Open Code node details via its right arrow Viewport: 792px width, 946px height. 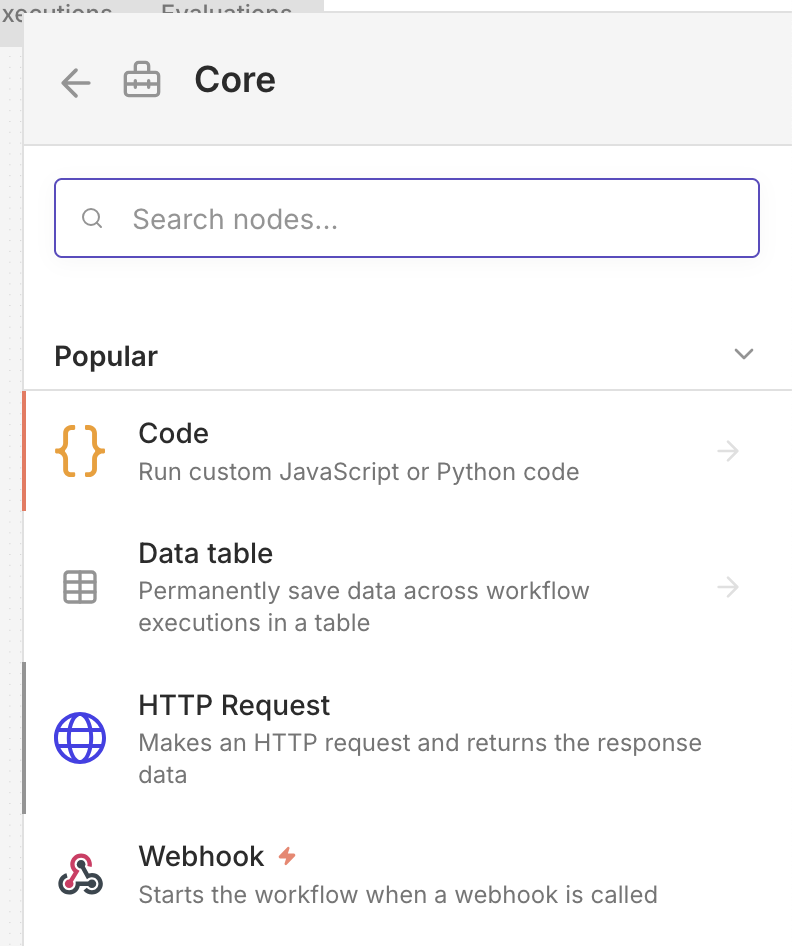coord(728,451)
